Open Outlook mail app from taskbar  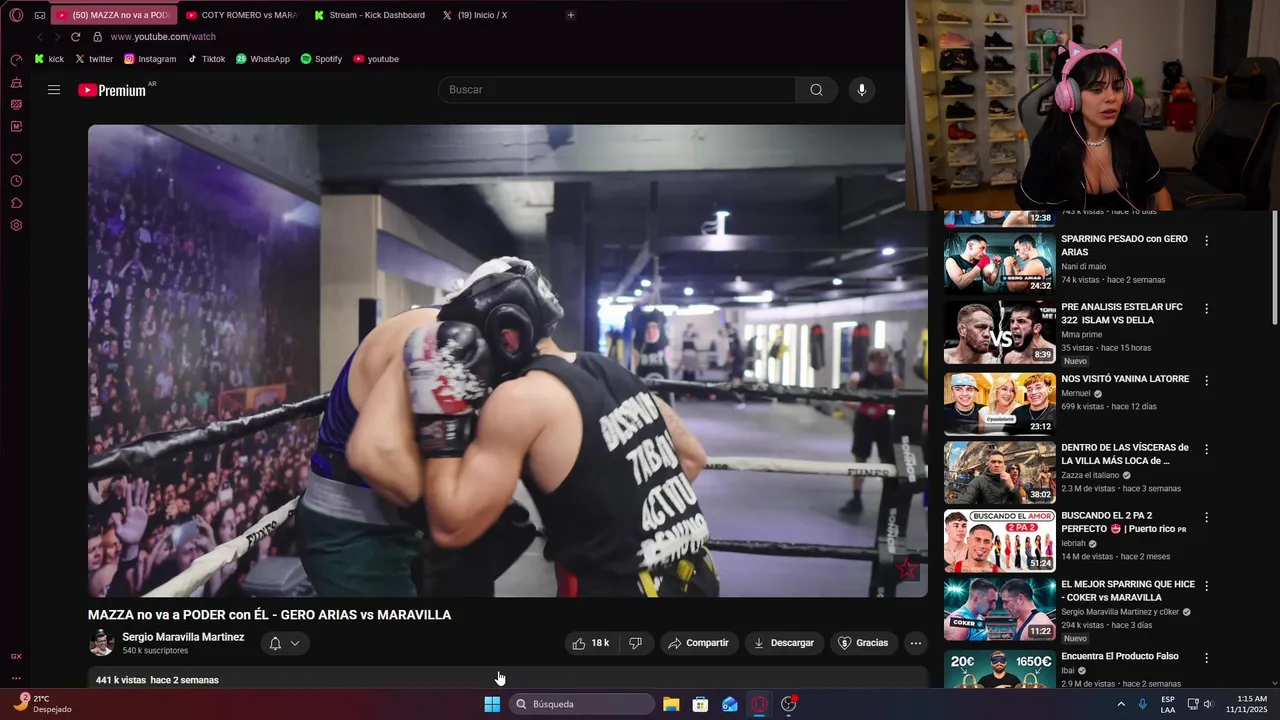pos(730,704)
